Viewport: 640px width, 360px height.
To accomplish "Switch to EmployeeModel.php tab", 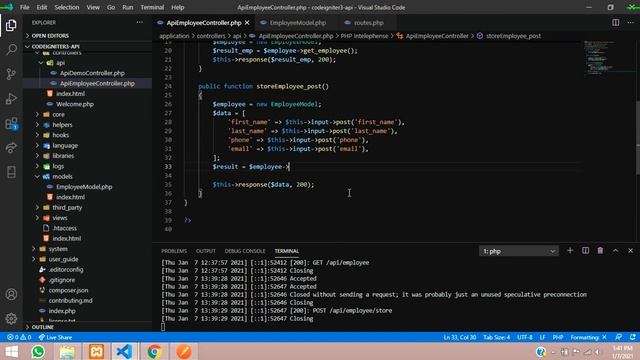I will point(298,23).
